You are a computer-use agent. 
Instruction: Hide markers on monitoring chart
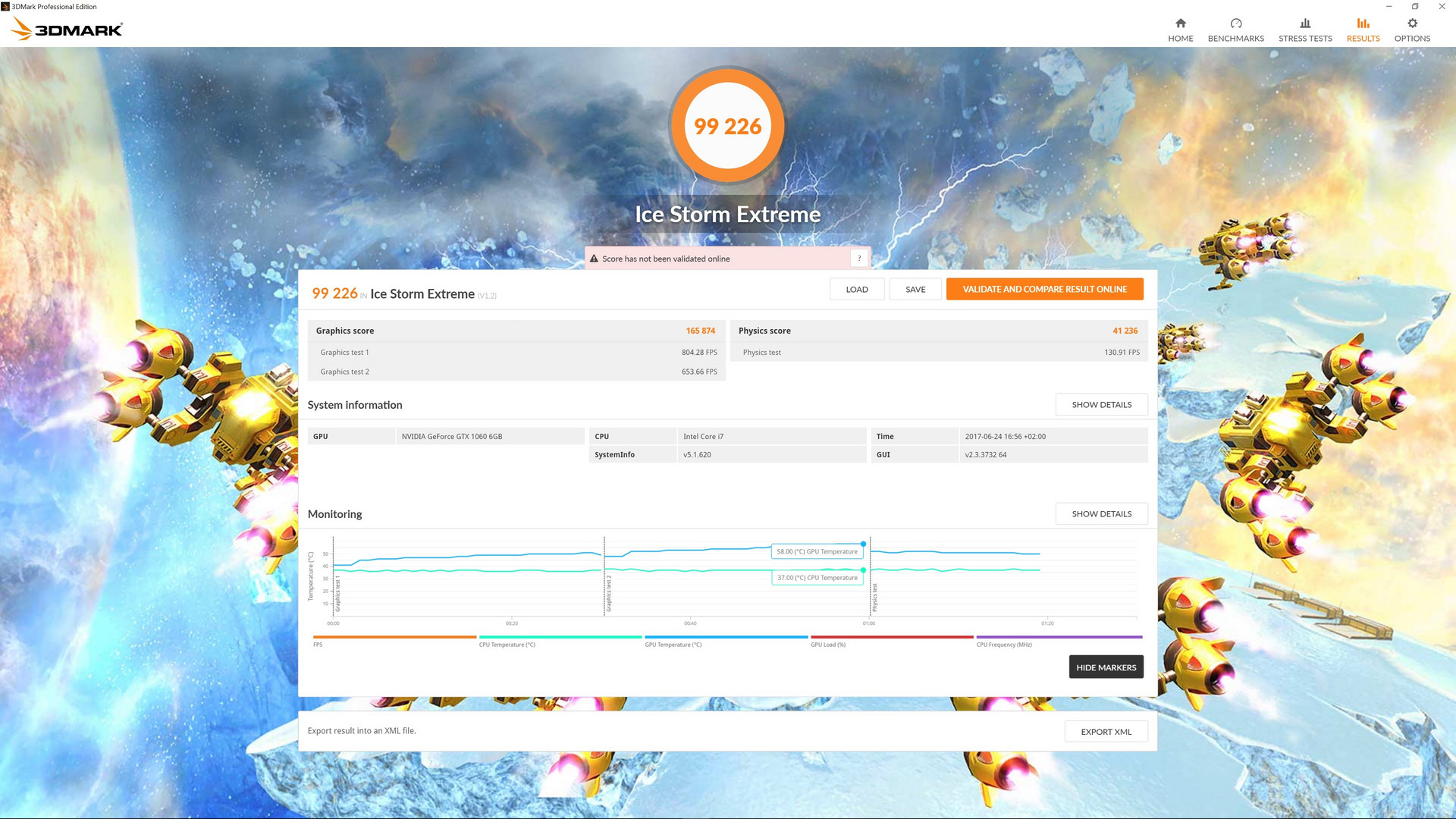point(1106,667)
